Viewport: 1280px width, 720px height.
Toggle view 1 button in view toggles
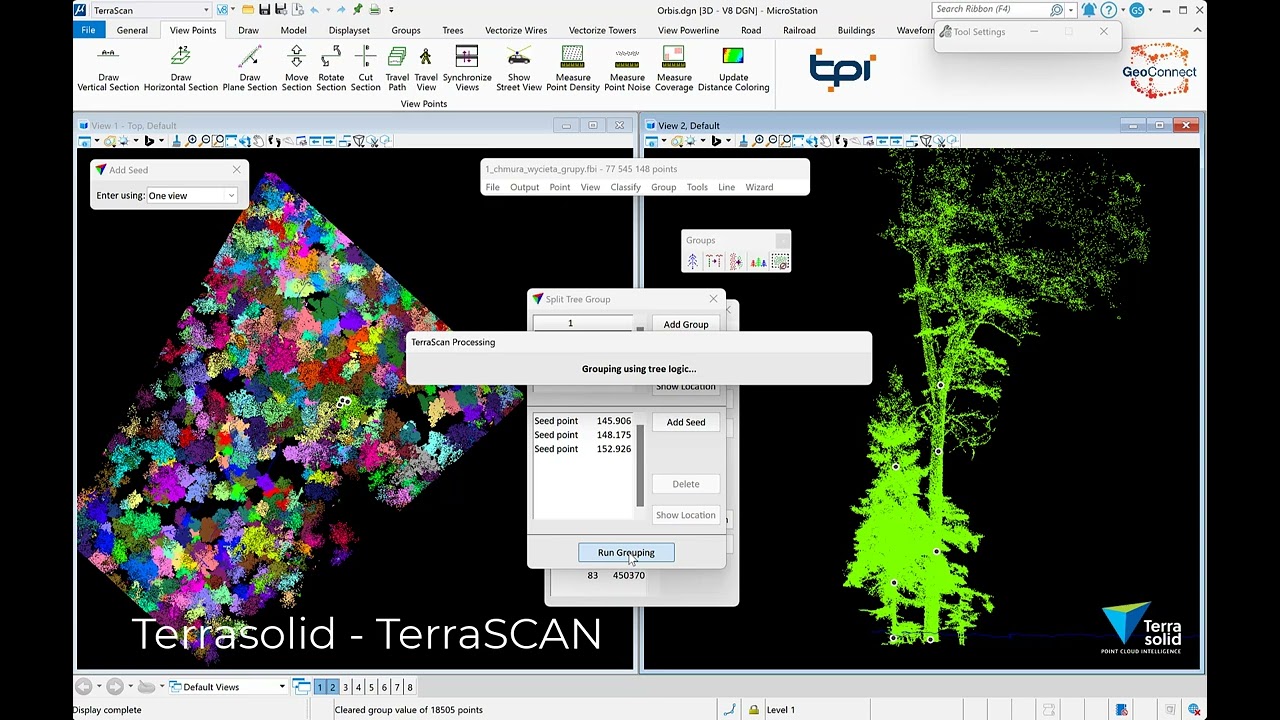(320, 687)
